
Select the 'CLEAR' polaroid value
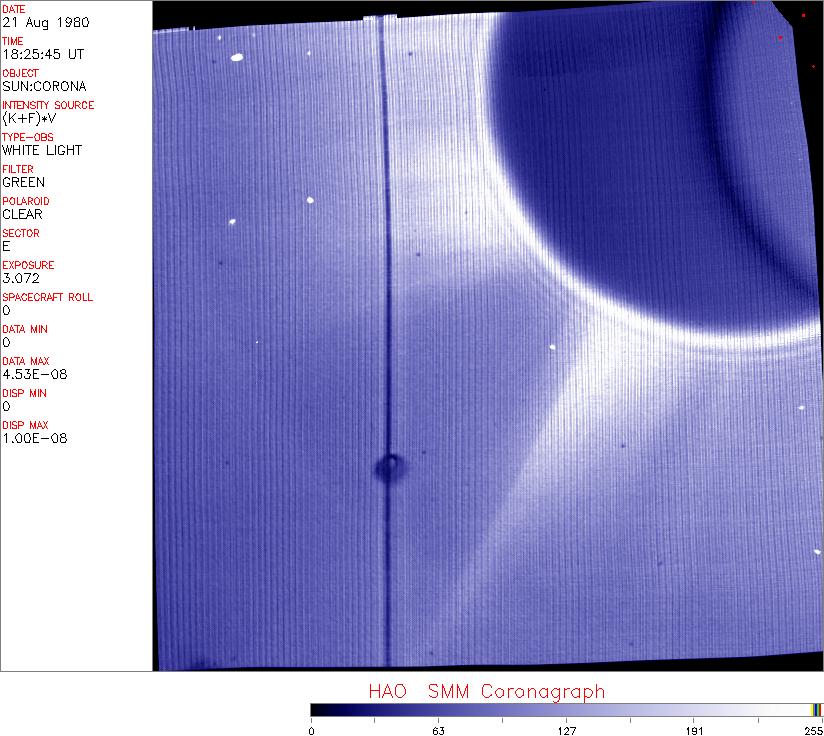[22, 214]
